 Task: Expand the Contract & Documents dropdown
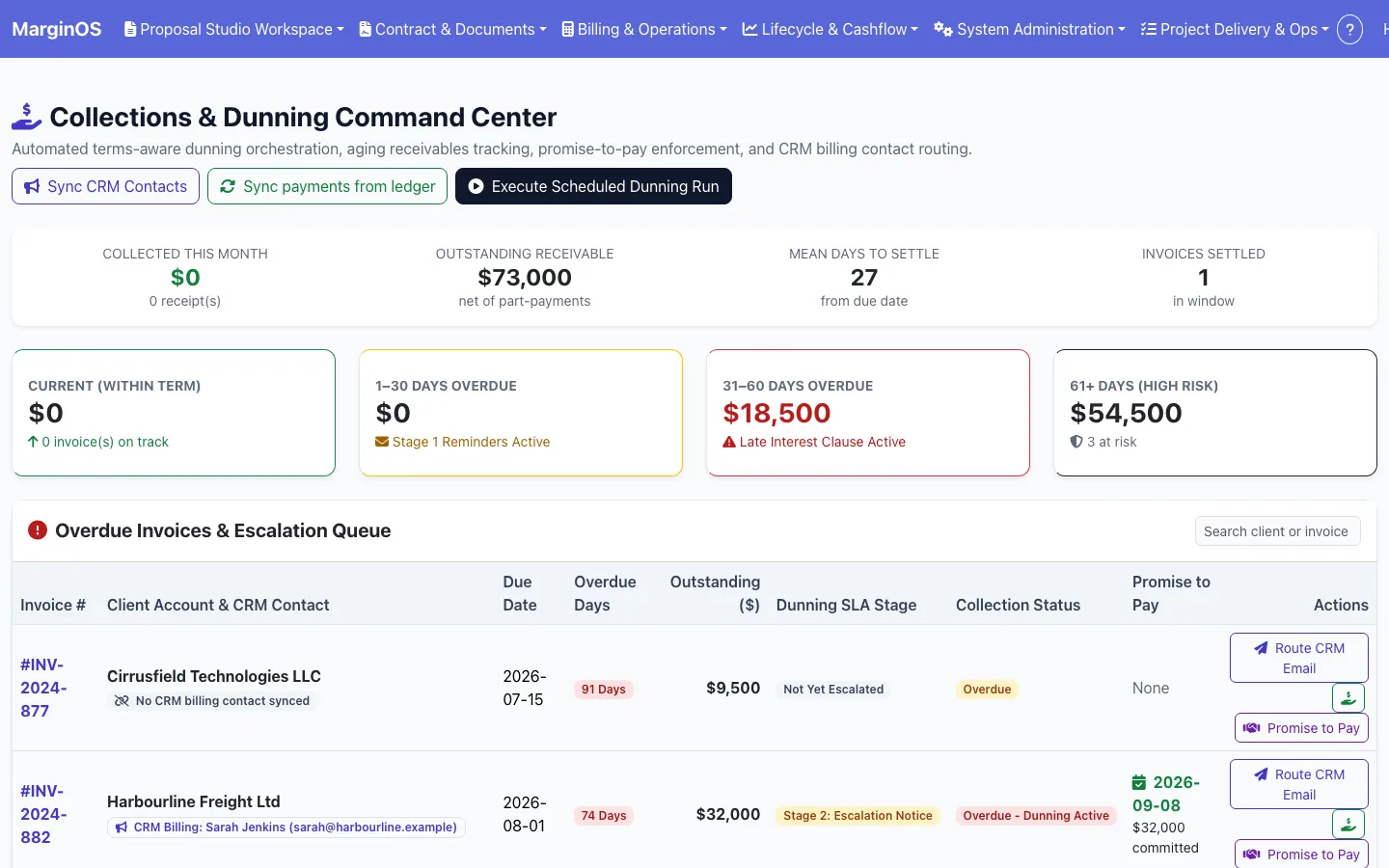click(x=452, y=29)
